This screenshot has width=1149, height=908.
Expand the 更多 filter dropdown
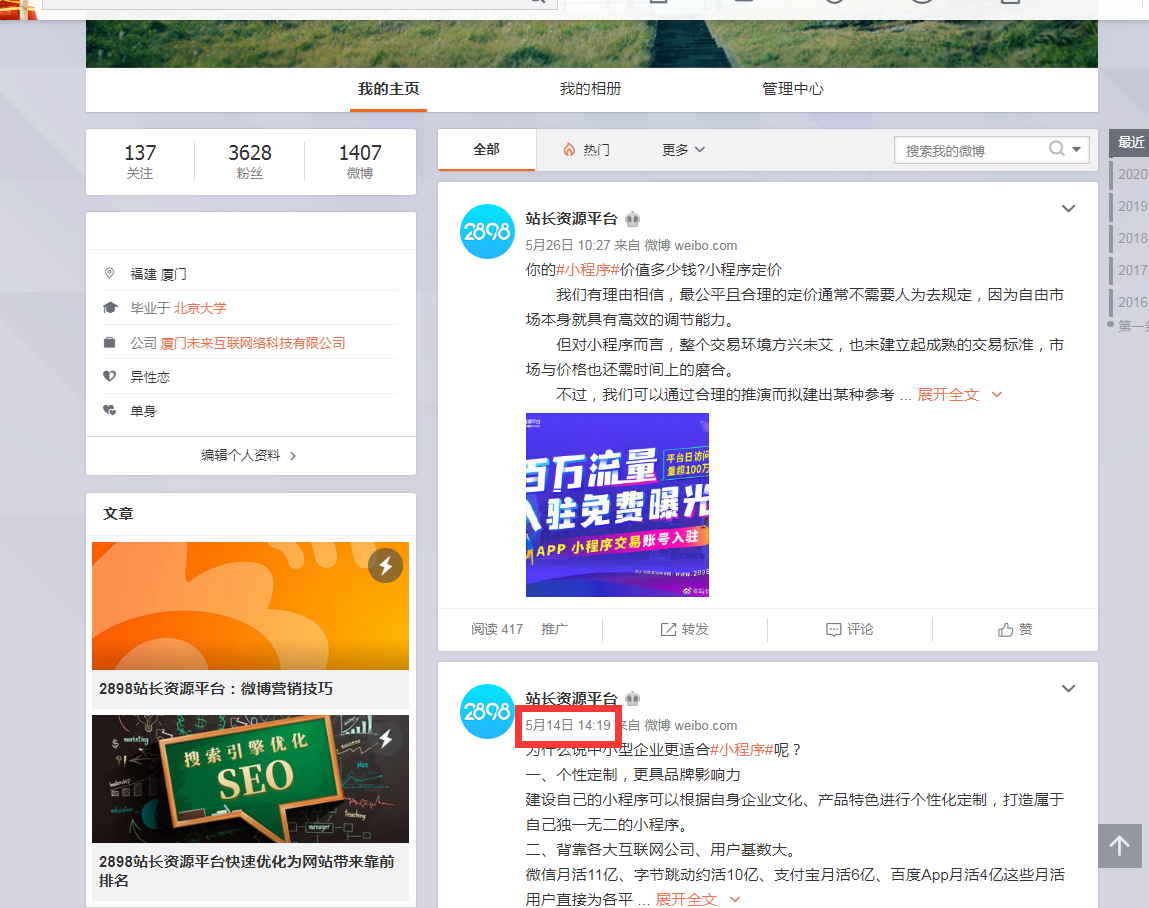[683, 150]
